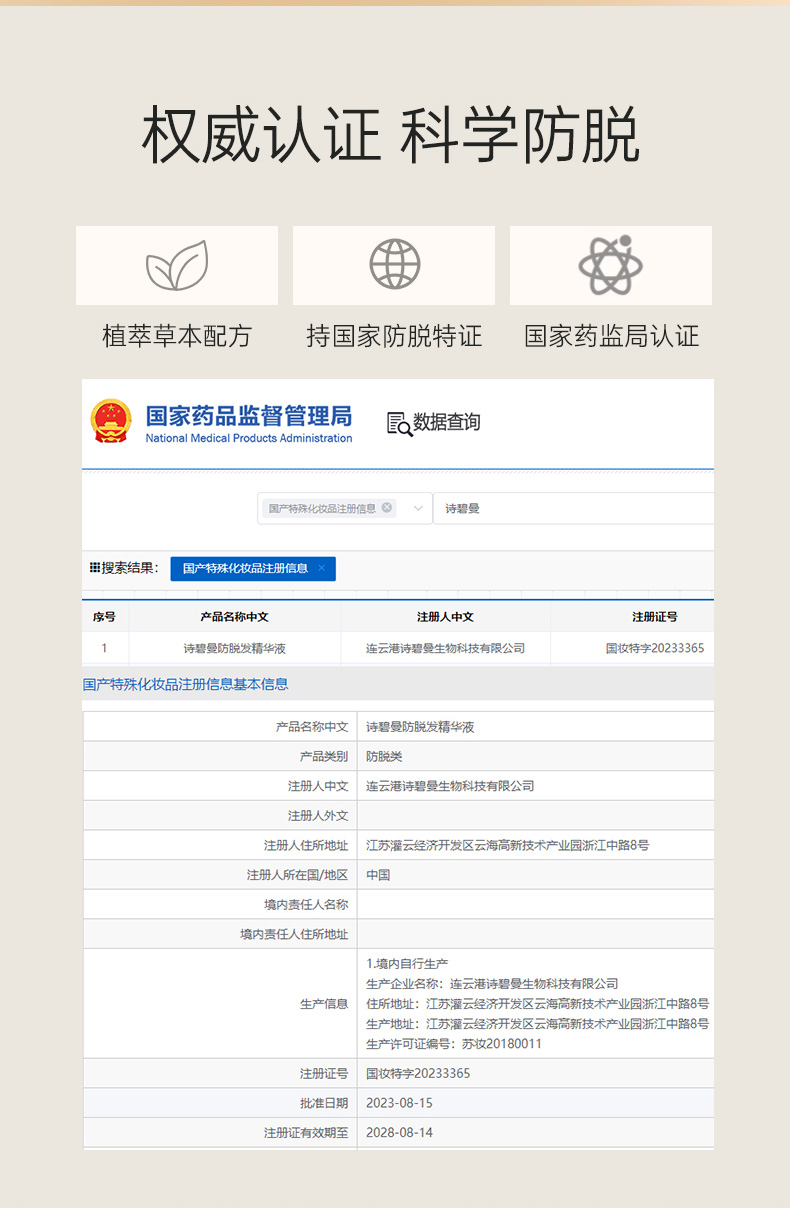790x1208 pixels.
Task: Select the blue 国产特殊化妆品注册信息 results tab
Action: coord(253,568)
